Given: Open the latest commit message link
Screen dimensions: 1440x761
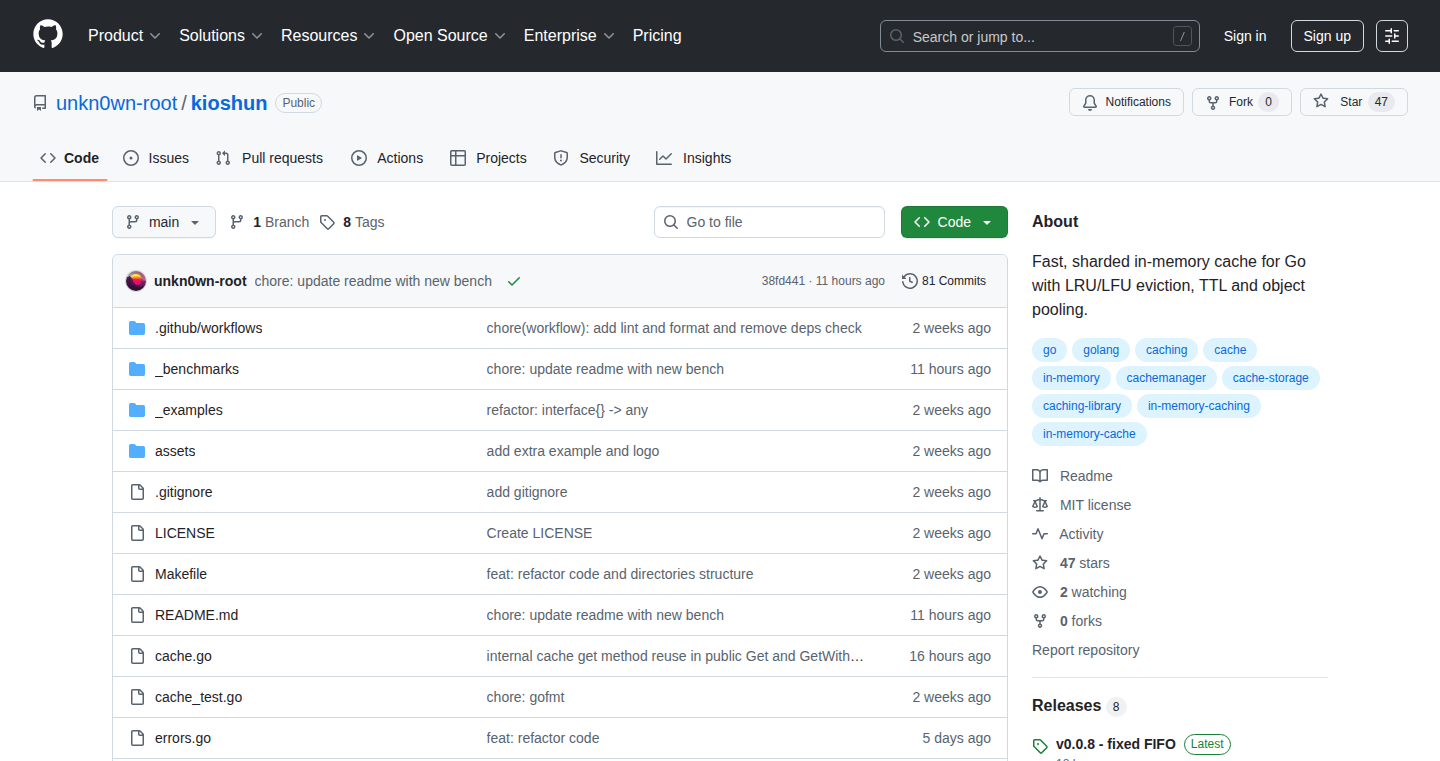Looking at the screenshot, I should 373,281.
